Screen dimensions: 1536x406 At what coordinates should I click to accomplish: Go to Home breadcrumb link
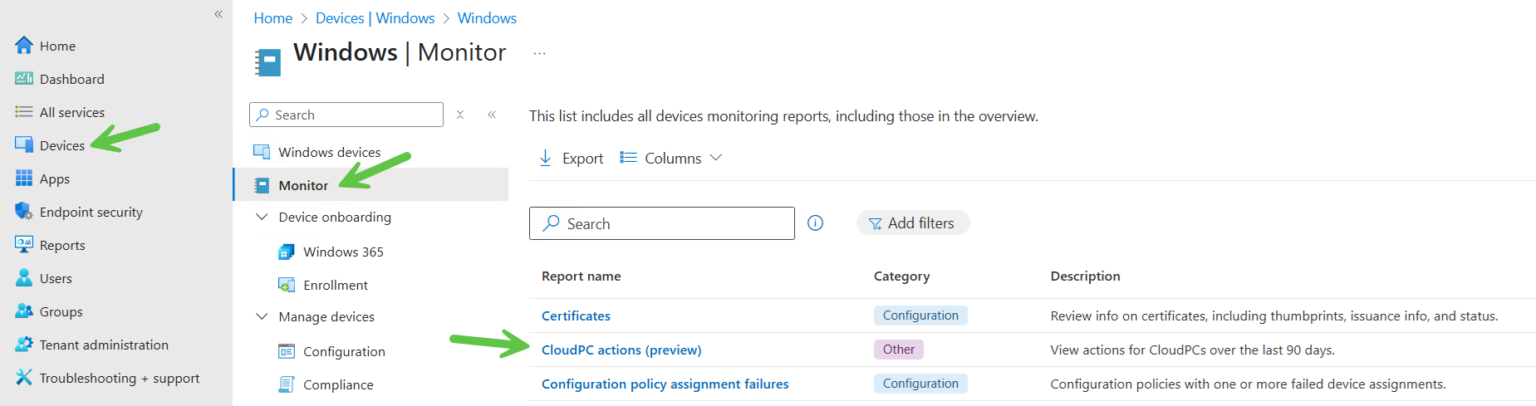(x=273, y=18)
